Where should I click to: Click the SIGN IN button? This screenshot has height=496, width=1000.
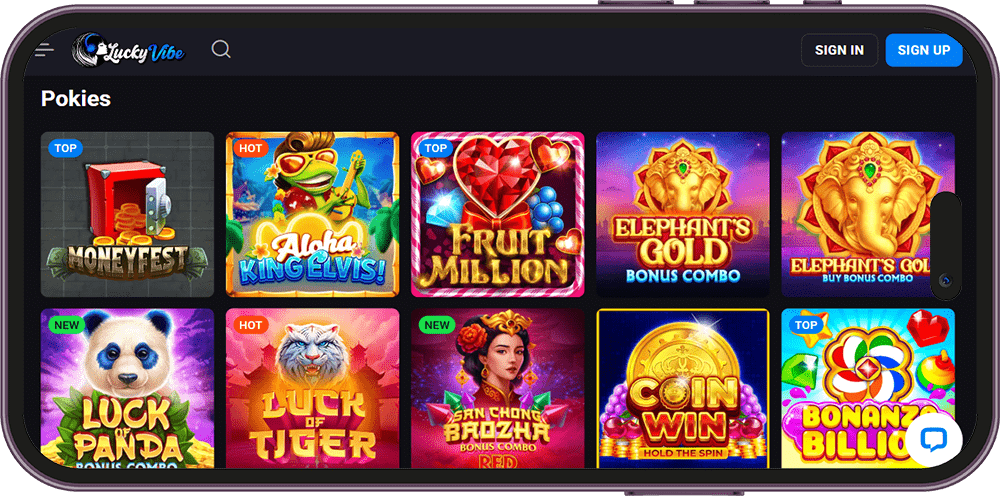[x=839, y=50]
